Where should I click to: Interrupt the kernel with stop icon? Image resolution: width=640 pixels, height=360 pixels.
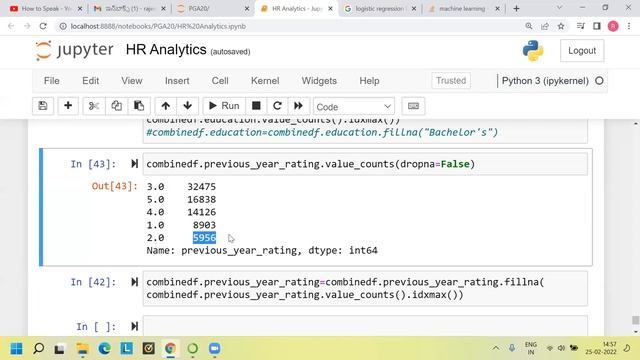pyautogui.click(x=256, y=106)
